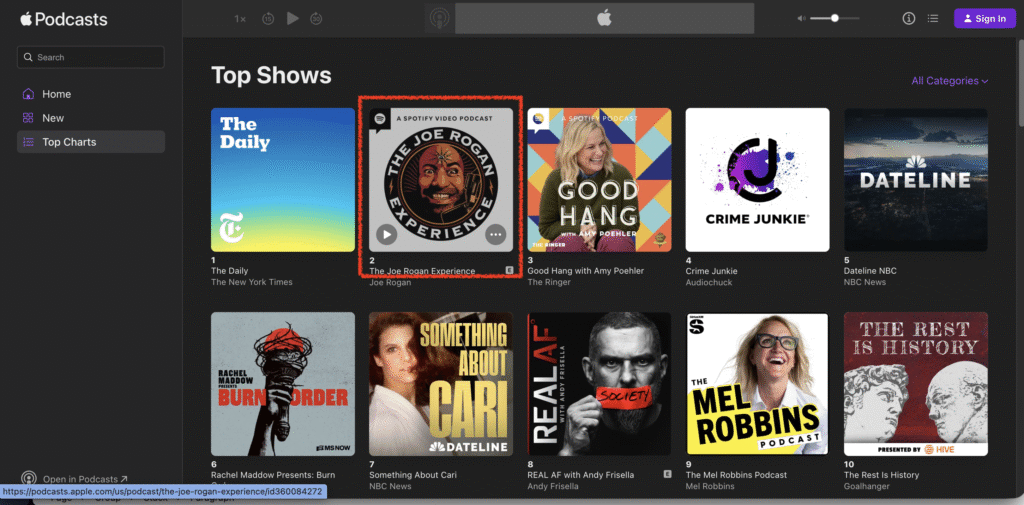The image size is (1024, 505).
Task: Expand the All Categories dropdown
Action: click(949, 81)
